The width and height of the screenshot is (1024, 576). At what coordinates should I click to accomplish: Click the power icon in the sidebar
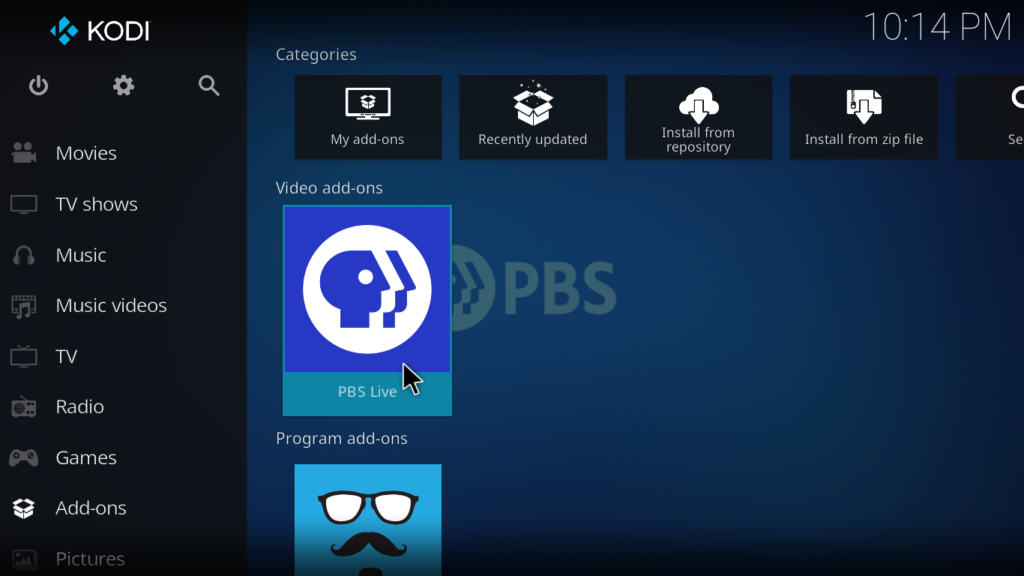click(38, 86)
